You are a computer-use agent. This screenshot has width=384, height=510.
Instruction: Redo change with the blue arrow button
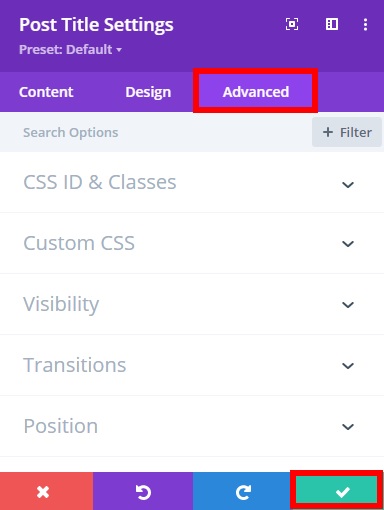point(243,491)
